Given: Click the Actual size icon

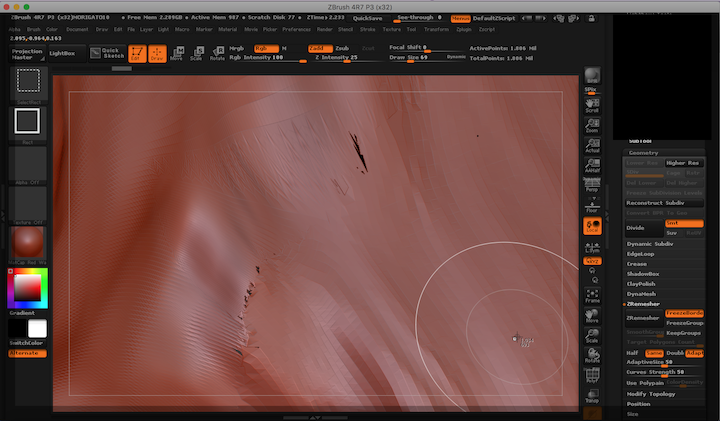Looking at the screenshot, I should click(x=592, y=146).
